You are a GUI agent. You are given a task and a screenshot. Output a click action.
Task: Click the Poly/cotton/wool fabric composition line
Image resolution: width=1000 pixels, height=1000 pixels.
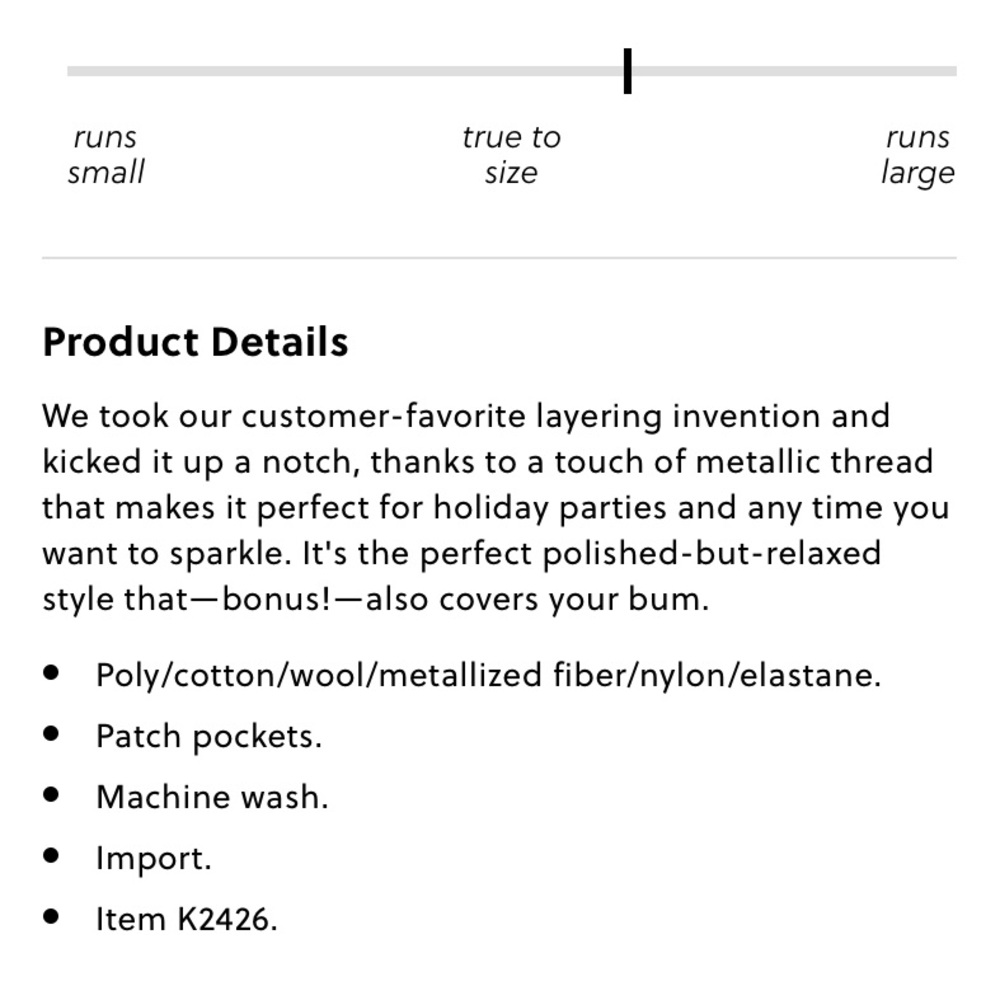pyautogui.click(x=488, y=675)
